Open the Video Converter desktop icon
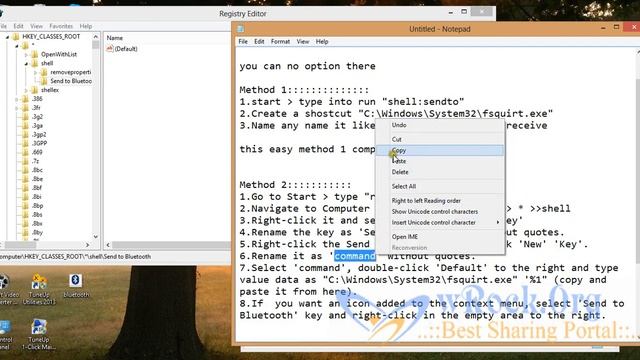This screenshot has height=360, width=640. (x=4, y=282)
